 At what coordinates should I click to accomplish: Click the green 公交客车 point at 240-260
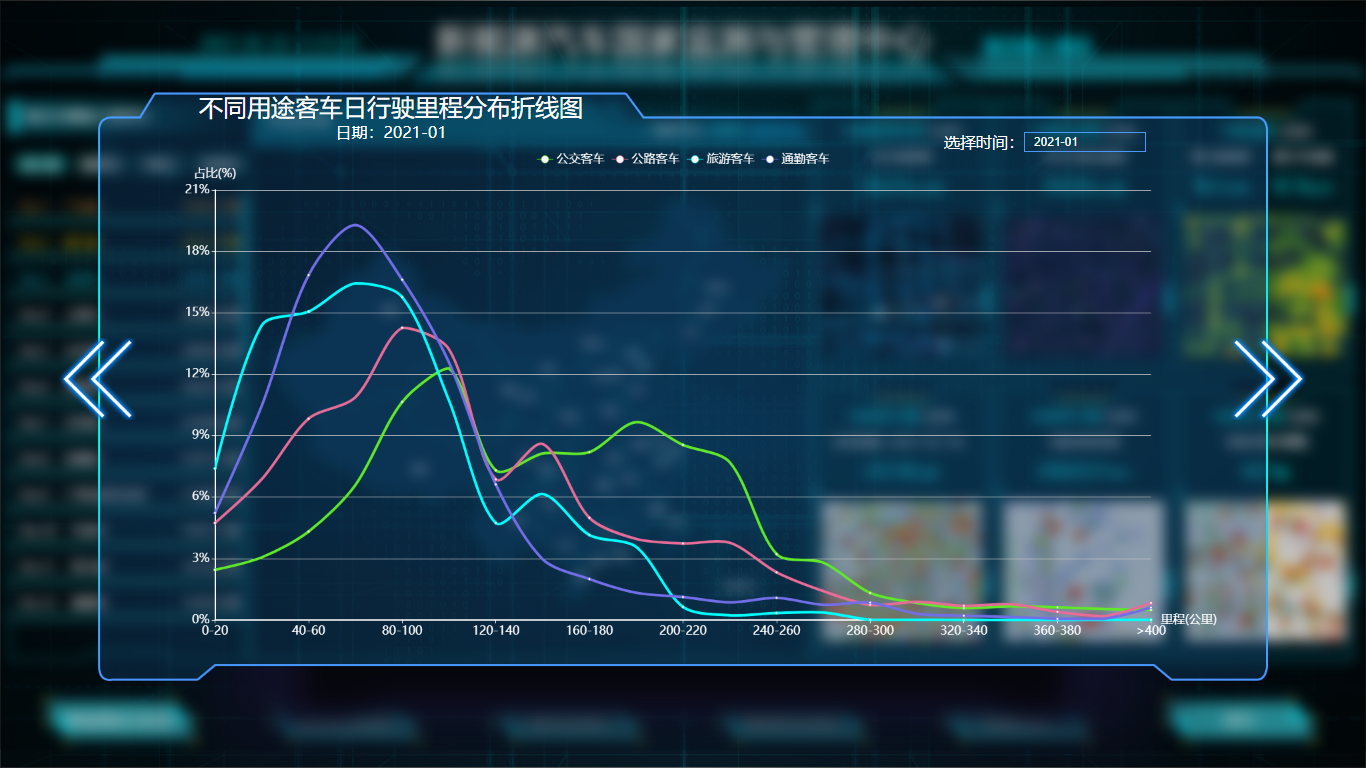777,554
